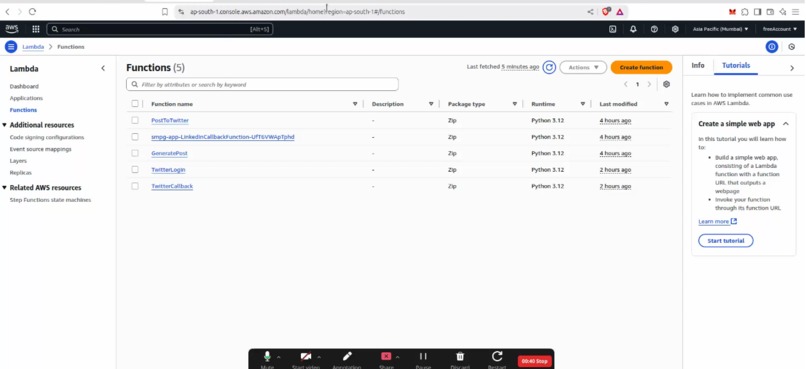Refresh the functions list
This screenshot has width=806, height=369.
pyautogui.click(x=549, y=67)
